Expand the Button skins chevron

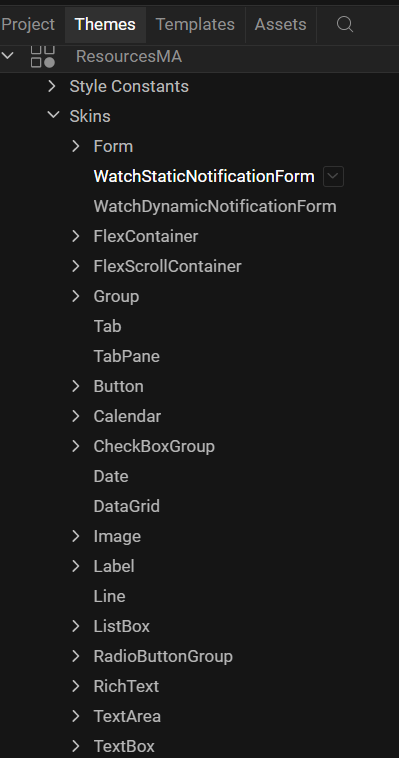(x=75, y=386)
